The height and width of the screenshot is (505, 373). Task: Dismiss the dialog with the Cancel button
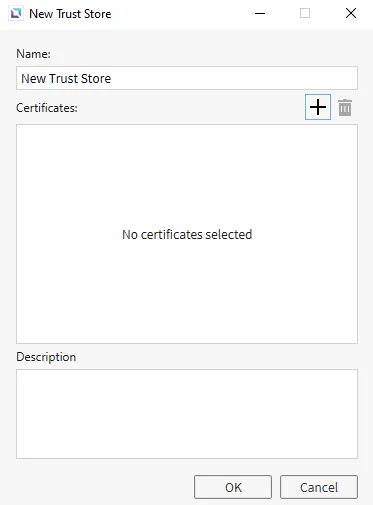tap(319, 487)
